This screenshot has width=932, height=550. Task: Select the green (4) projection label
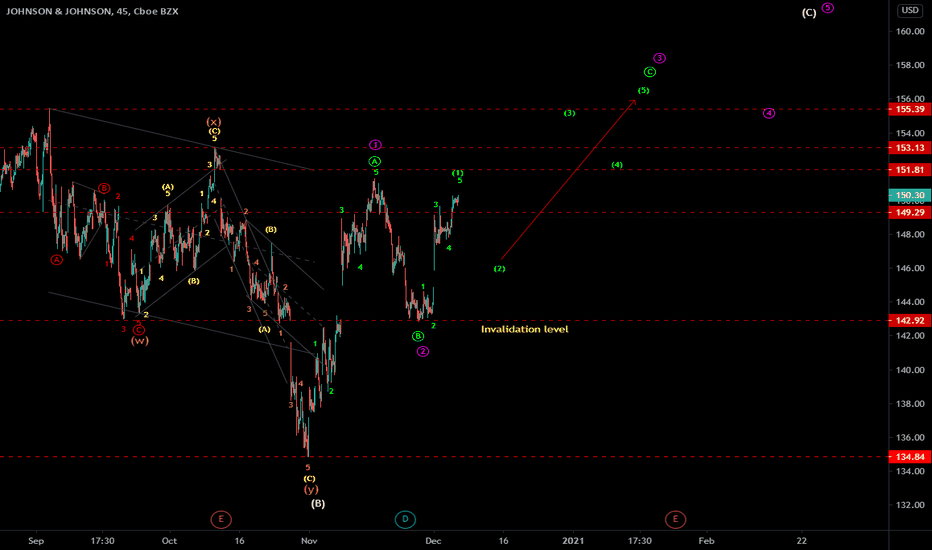tap(618, 165)
